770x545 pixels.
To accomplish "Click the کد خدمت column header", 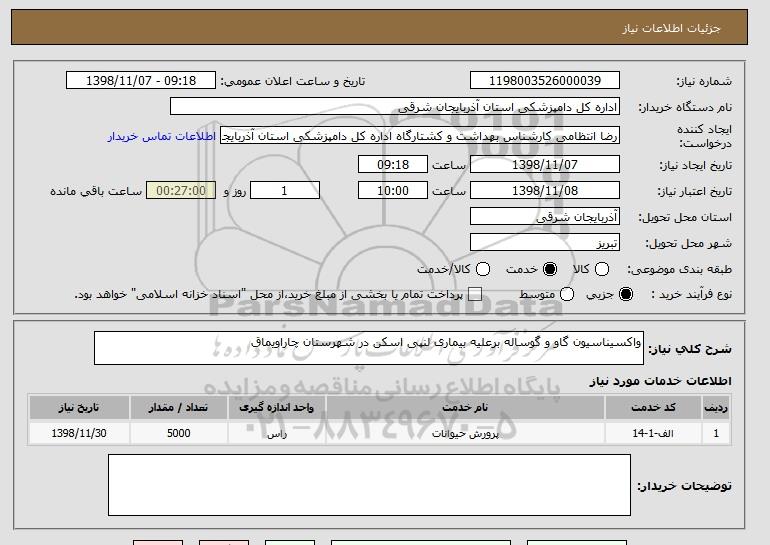I will (x=654, y=408).
